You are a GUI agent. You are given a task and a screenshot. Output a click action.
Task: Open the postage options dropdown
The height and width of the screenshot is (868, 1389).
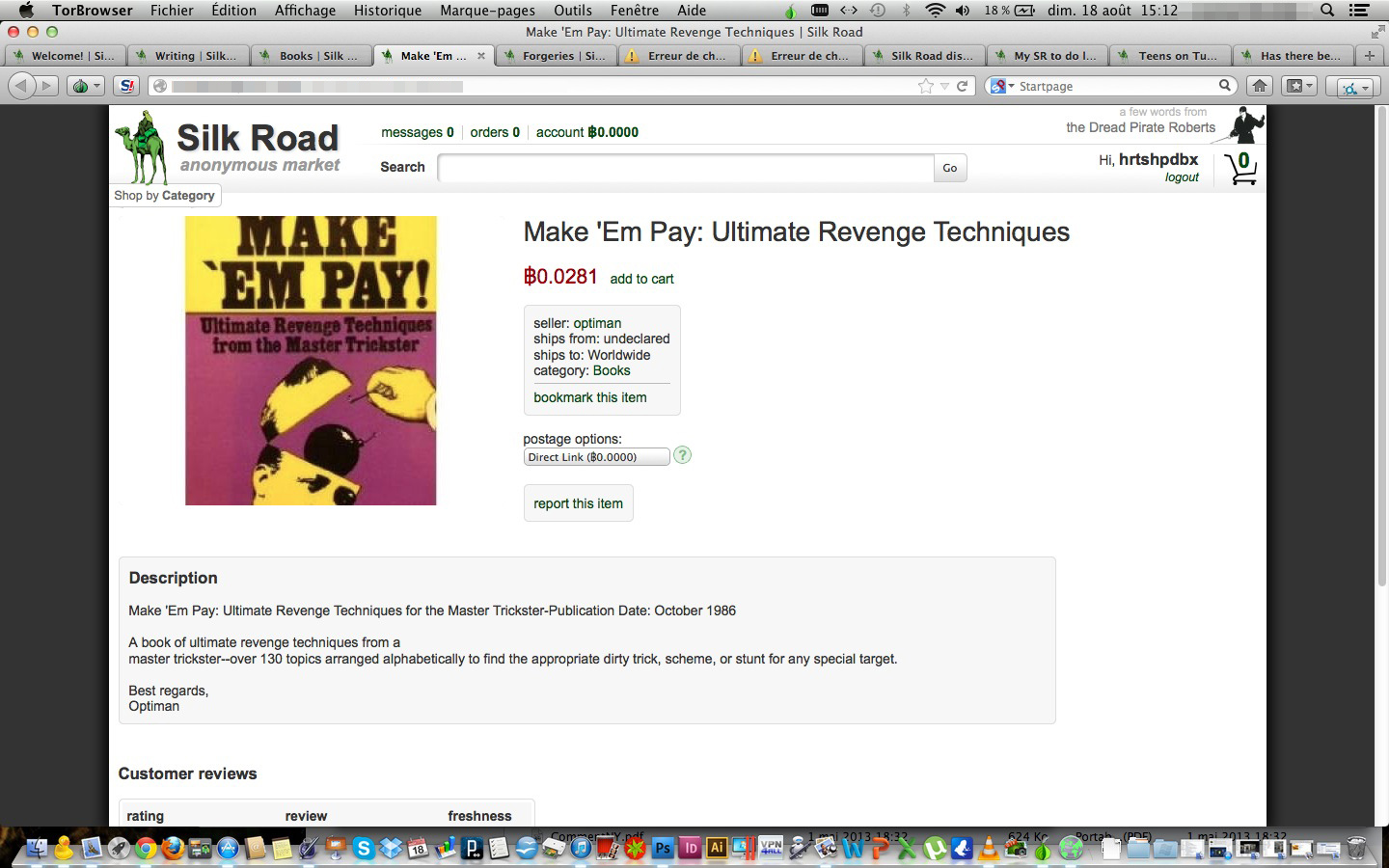click(596, 457)
